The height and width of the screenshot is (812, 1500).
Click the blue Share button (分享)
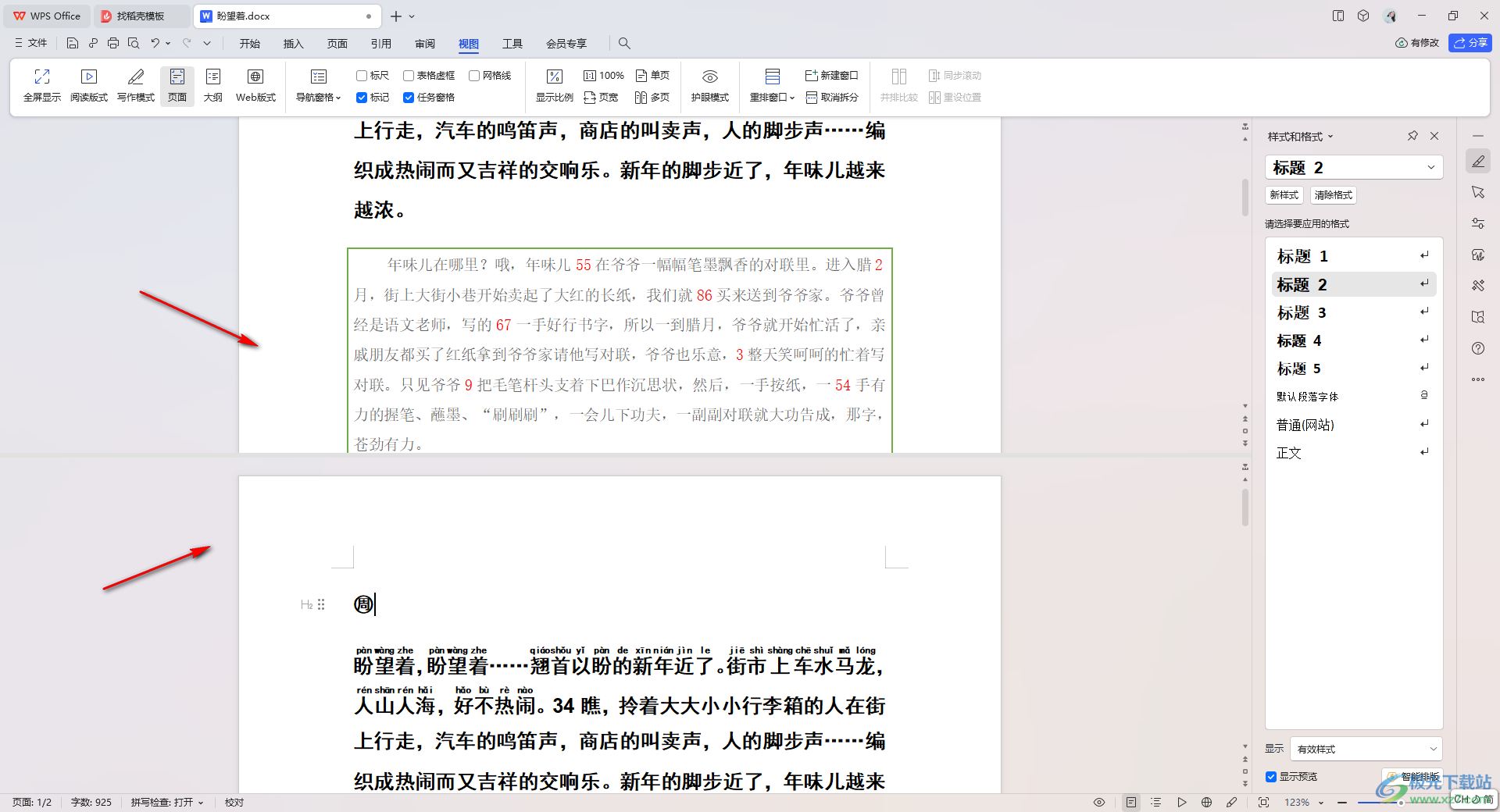click(1470, 43)
